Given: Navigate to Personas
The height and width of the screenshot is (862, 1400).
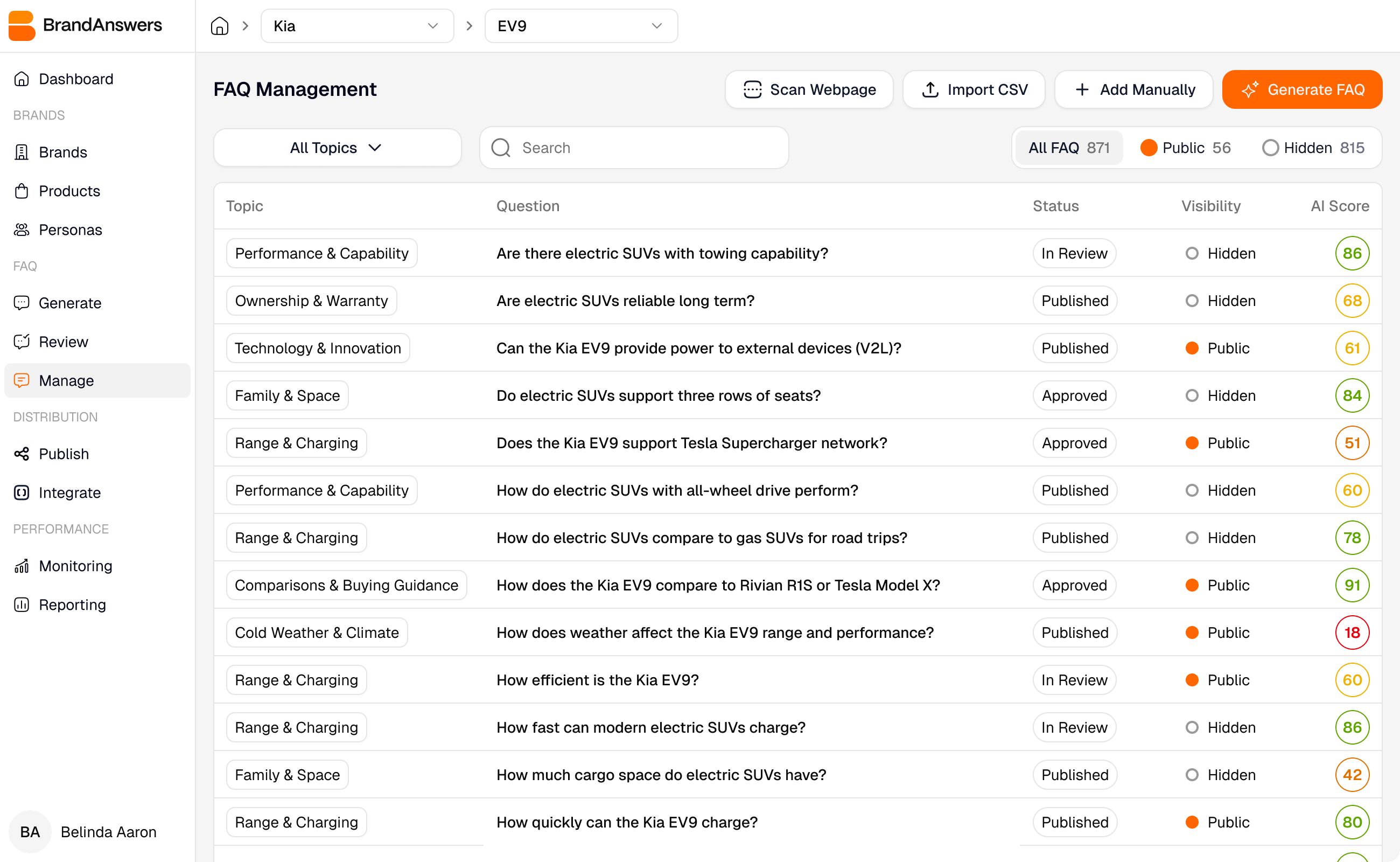Looking at the screenshot, I should coord(70,230).
